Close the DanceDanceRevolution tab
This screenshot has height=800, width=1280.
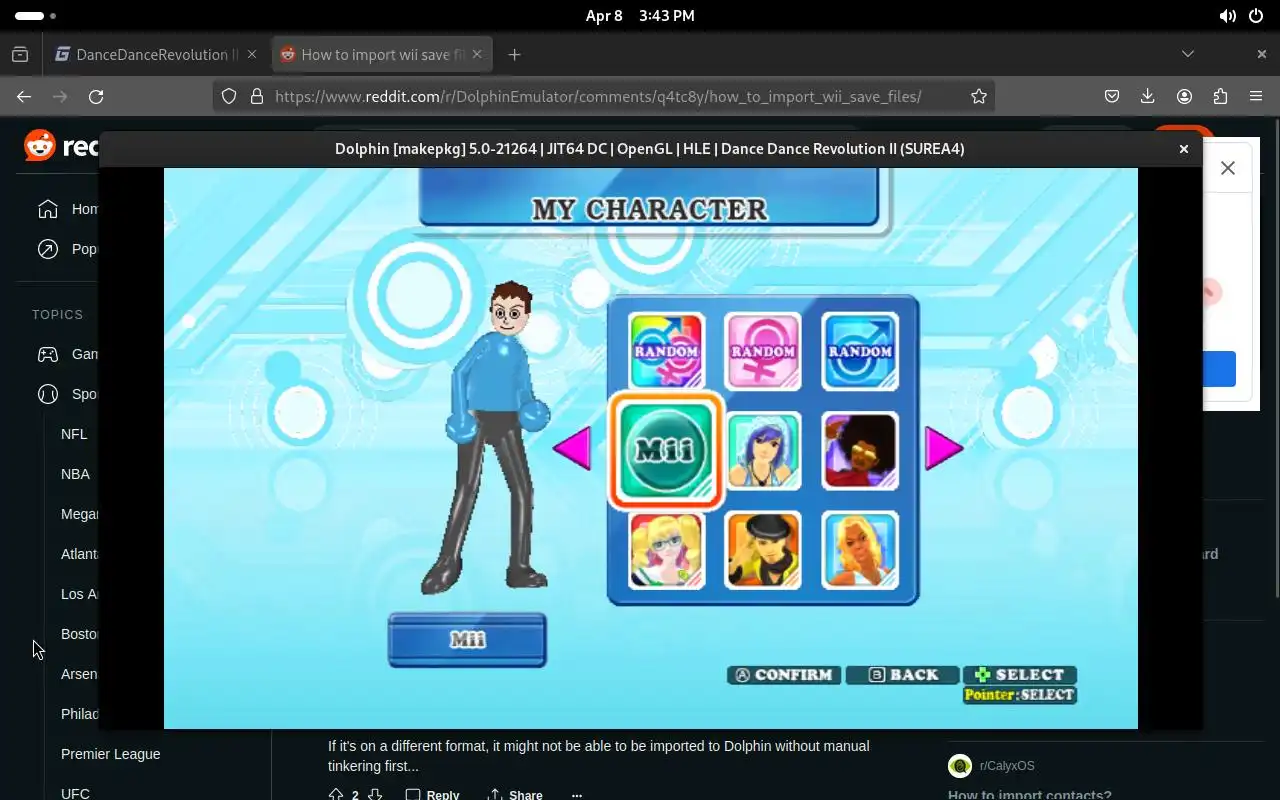point(252,55)
